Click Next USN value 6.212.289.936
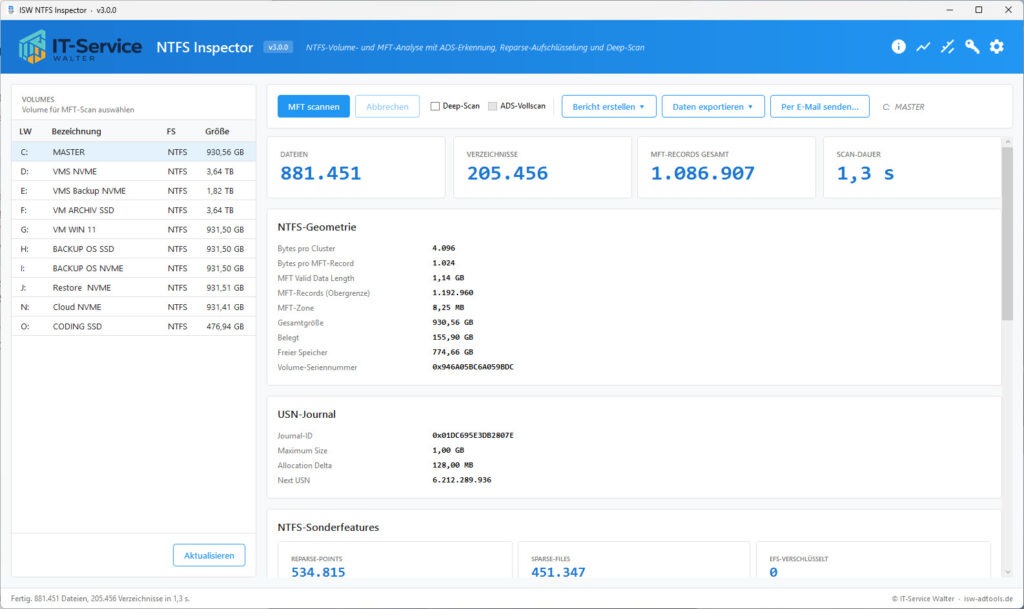This screenshot has width=1024, height=609. click(x=462, y=480)
